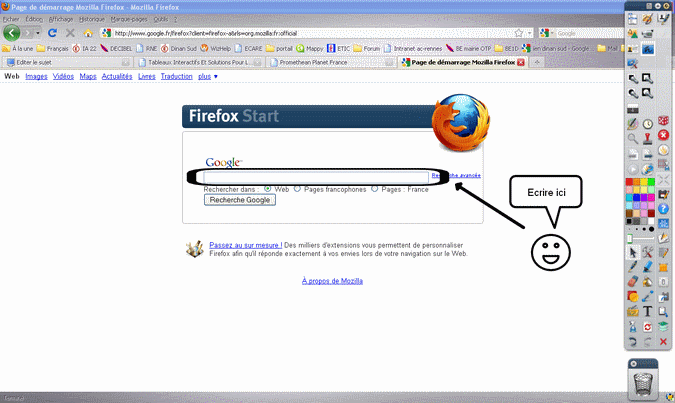
Task: Open the 'Forum' bookmarks folder
Action: (367, 49)
